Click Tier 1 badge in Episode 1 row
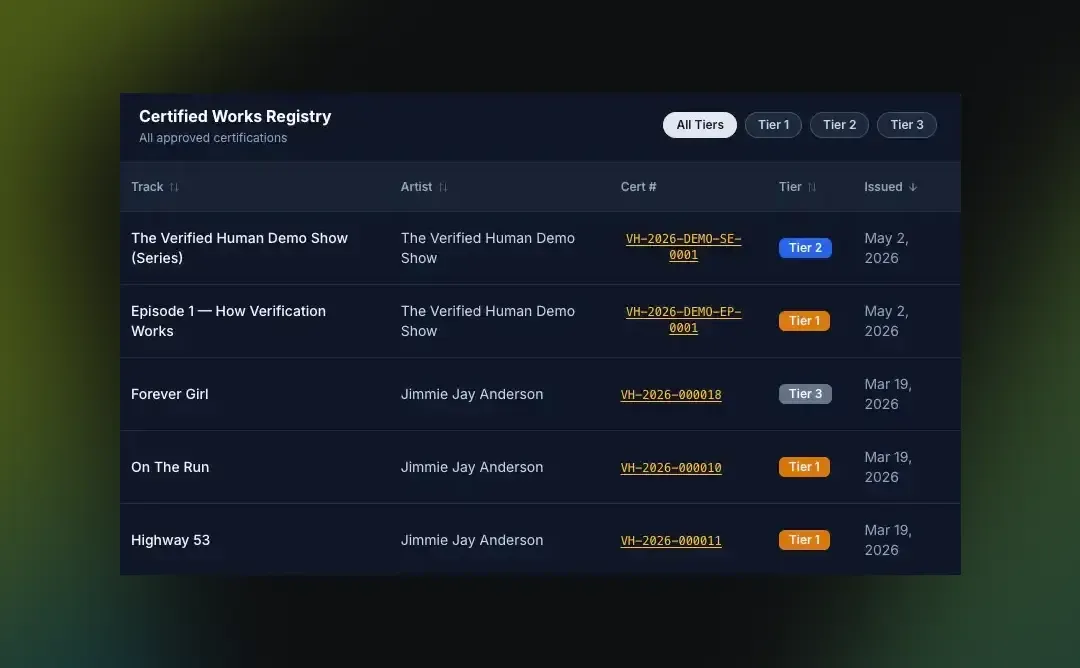The image size is (1080, 668). pos(804,321)
